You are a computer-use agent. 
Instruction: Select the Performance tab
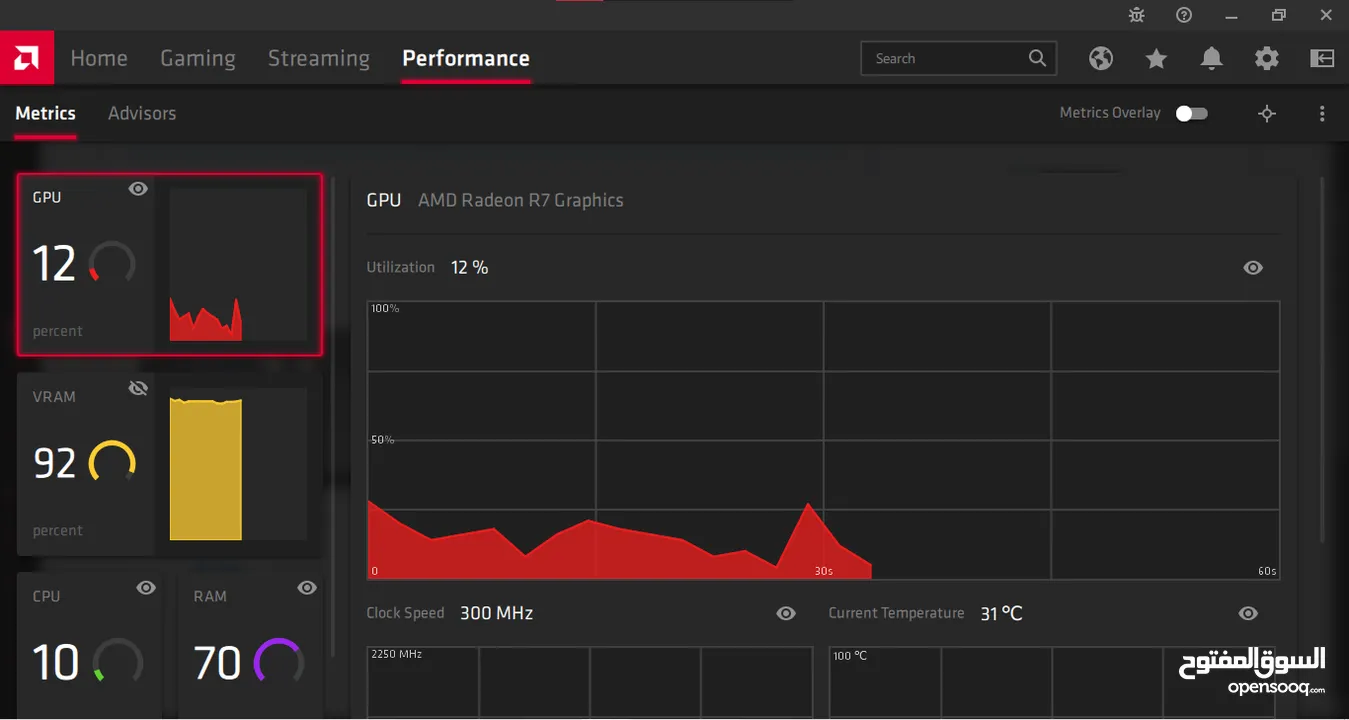coord(466,58)
